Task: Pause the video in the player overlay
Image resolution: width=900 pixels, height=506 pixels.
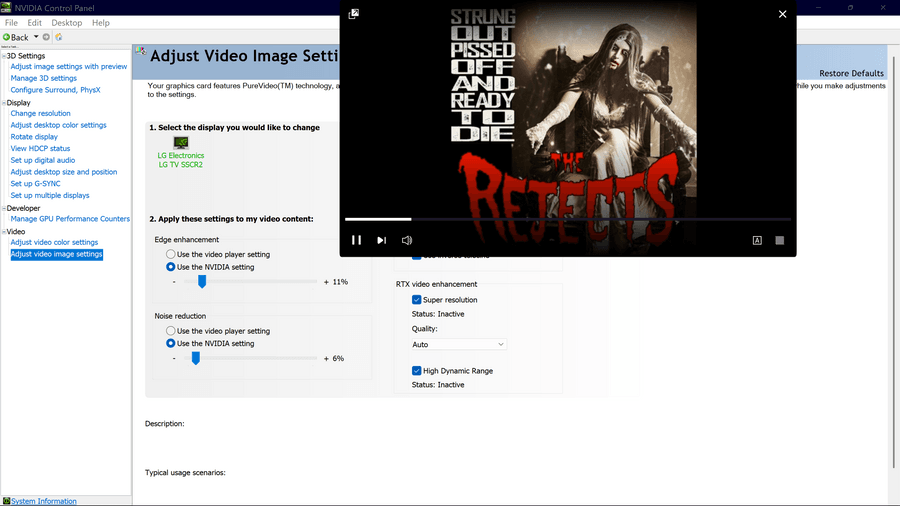Action: click(x=356, y=240)
